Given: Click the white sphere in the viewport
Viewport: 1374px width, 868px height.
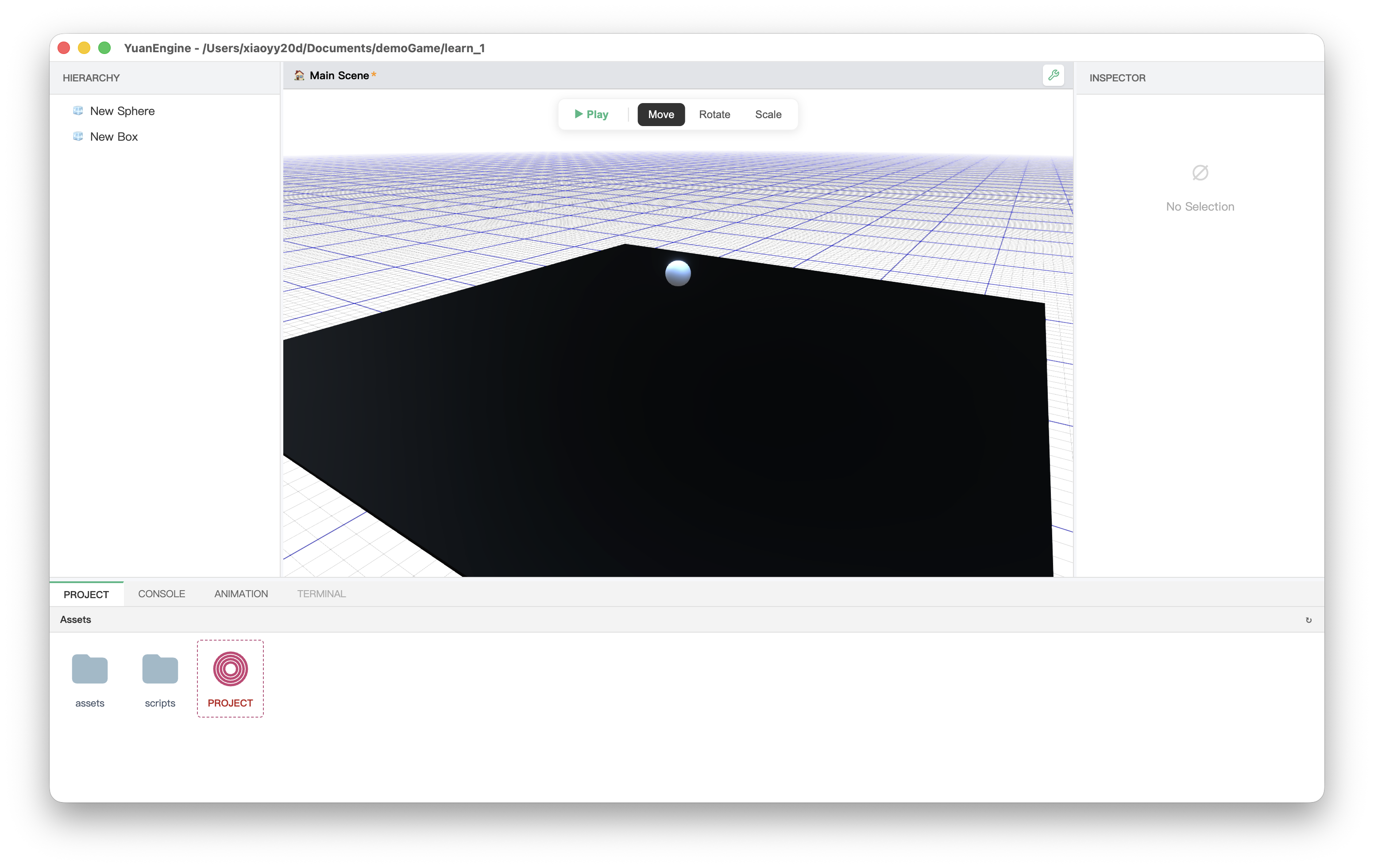Looking at the screenshot, I should pyautogui.click(x=678, y=273).
